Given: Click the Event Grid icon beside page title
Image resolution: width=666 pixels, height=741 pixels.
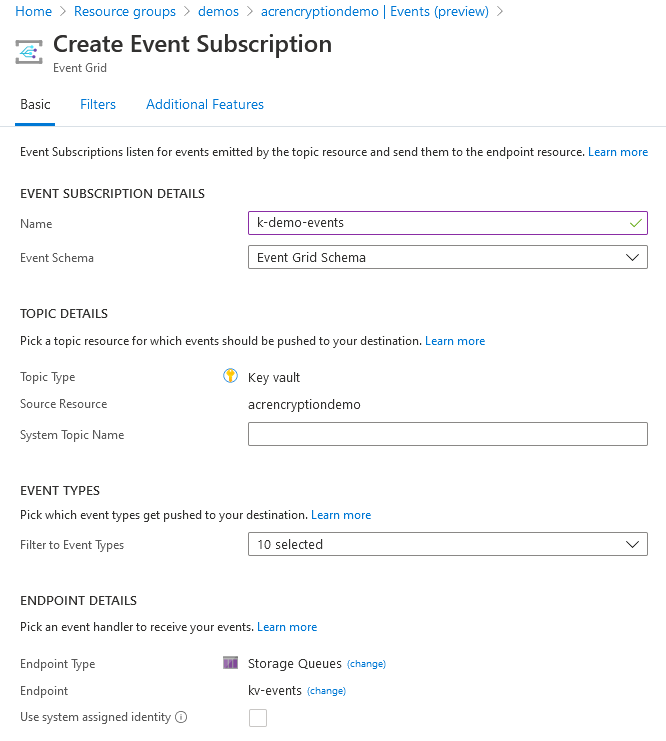Looking at the screenshot, I should point(29,53).
